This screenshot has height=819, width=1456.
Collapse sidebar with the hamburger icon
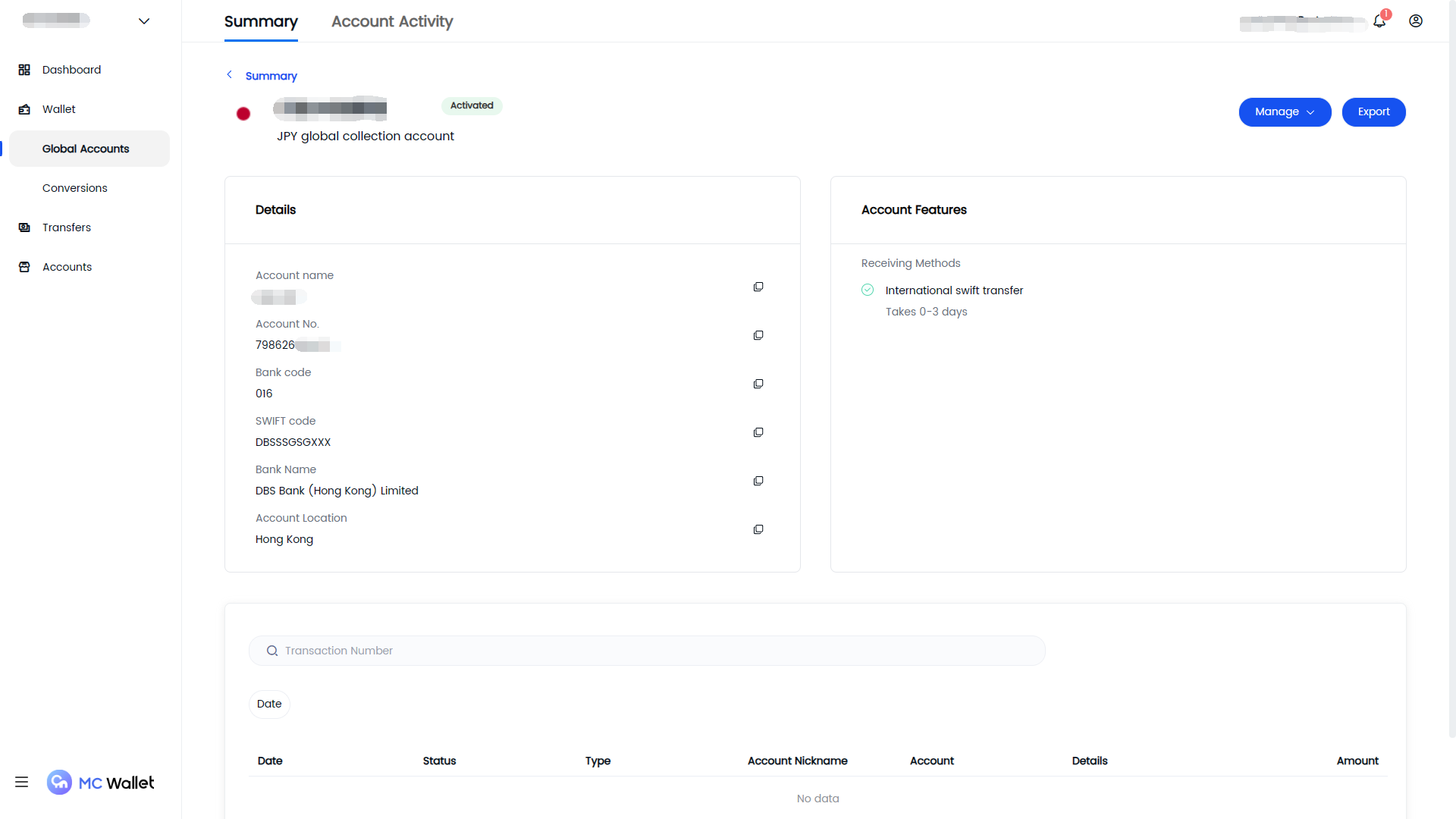tap(21, 782)
